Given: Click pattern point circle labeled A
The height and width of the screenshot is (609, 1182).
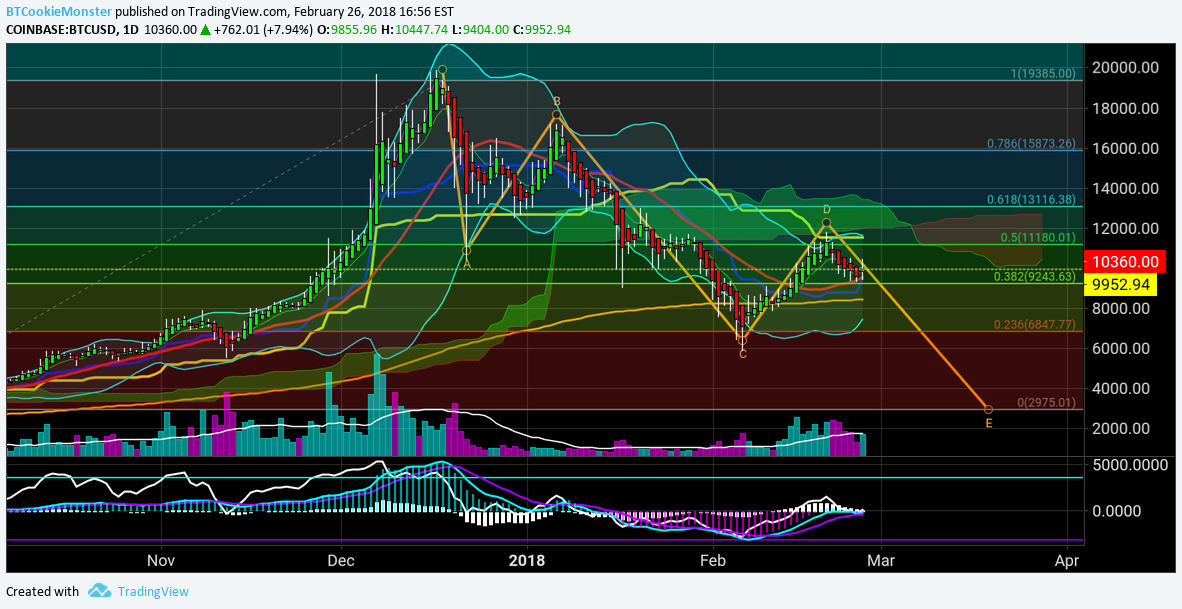Looking at the screenshot, I should (x=467, y=250).
